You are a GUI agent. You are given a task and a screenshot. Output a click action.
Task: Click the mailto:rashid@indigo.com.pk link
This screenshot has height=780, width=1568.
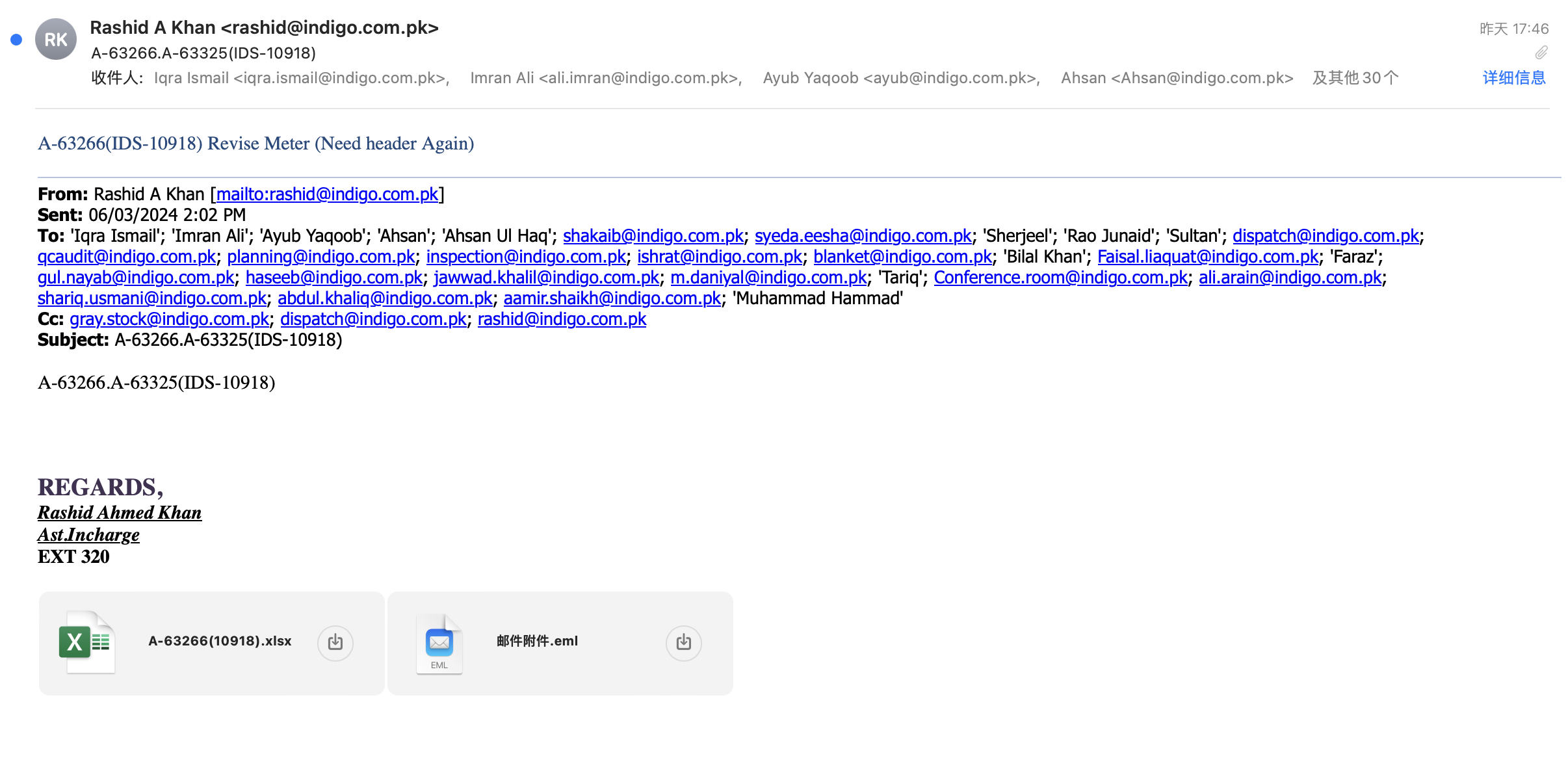tap(327, 194)
